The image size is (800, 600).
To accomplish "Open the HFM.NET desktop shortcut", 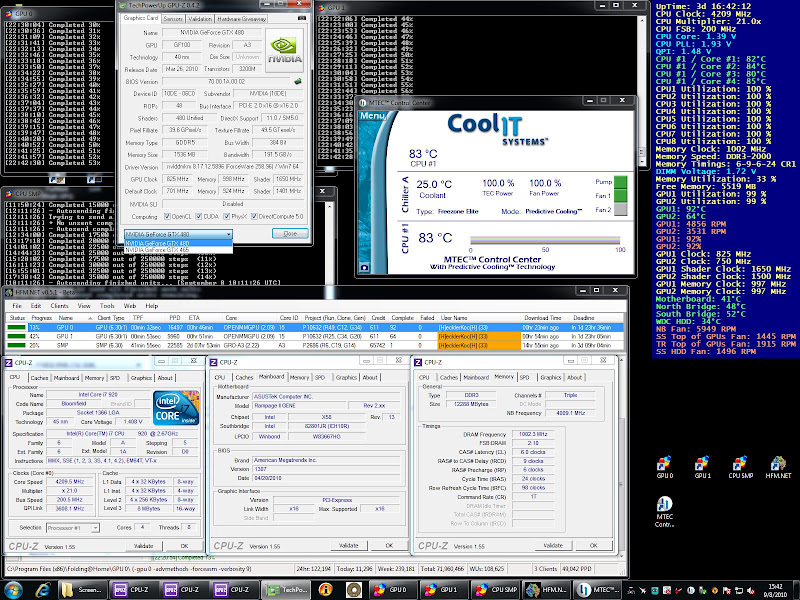I will coord(778,467).
